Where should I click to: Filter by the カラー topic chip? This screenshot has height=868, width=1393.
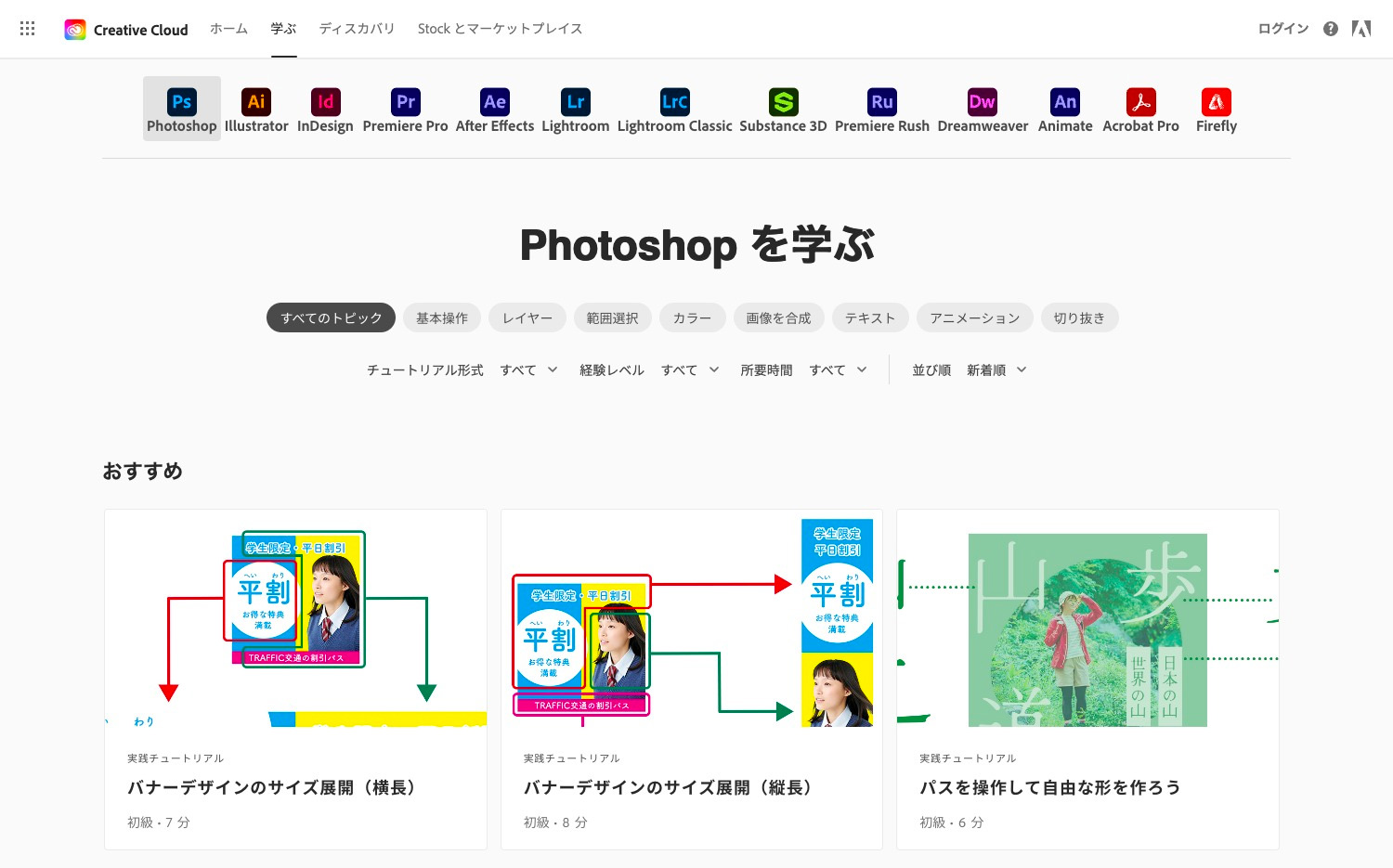(693, 317)
